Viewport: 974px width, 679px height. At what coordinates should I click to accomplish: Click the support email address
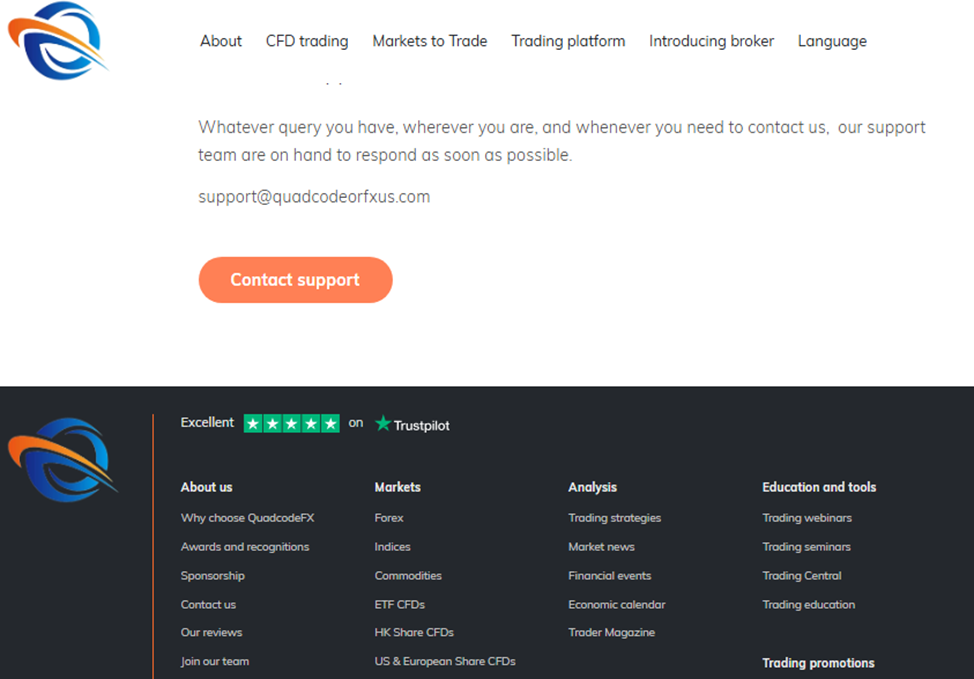[314, 197]
